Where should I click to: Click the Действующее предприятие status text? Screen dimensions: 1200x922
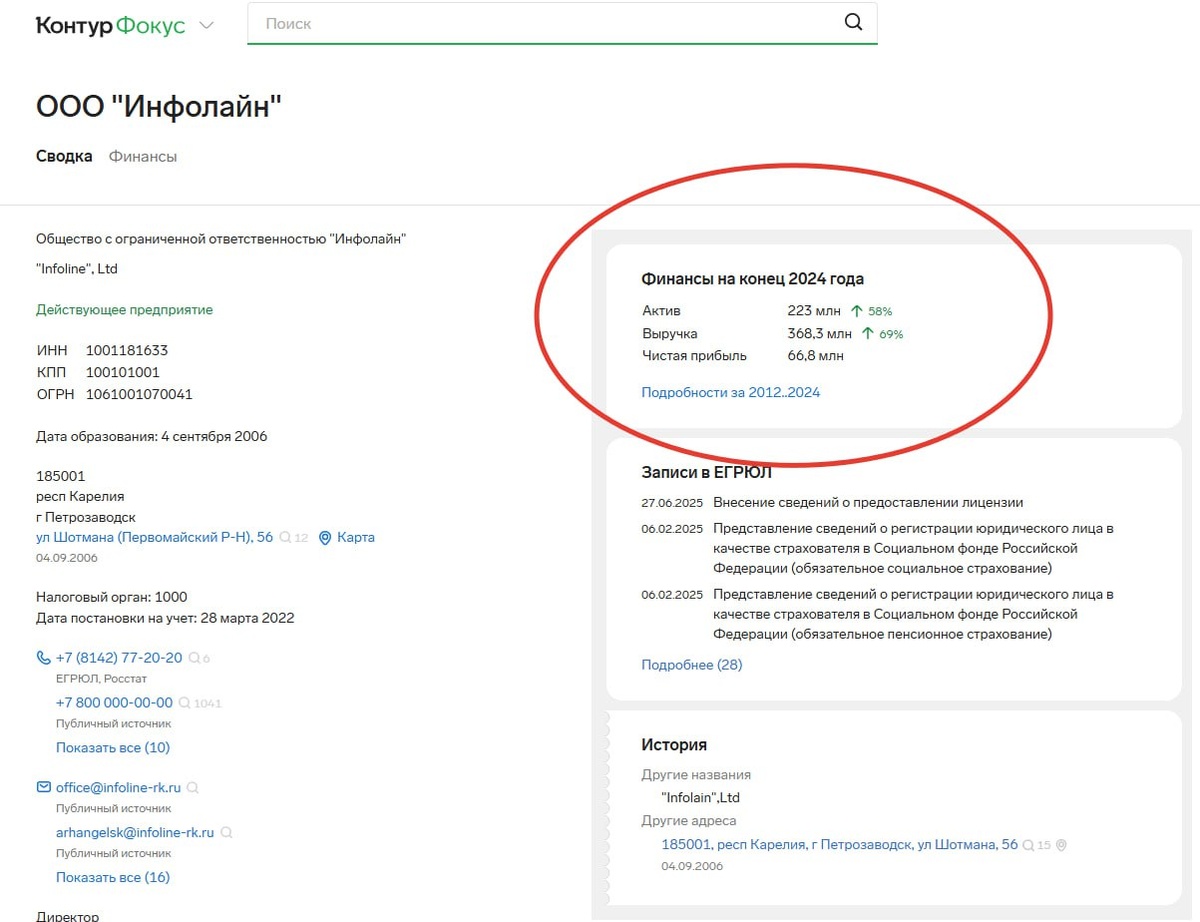[x=124, y=310]
